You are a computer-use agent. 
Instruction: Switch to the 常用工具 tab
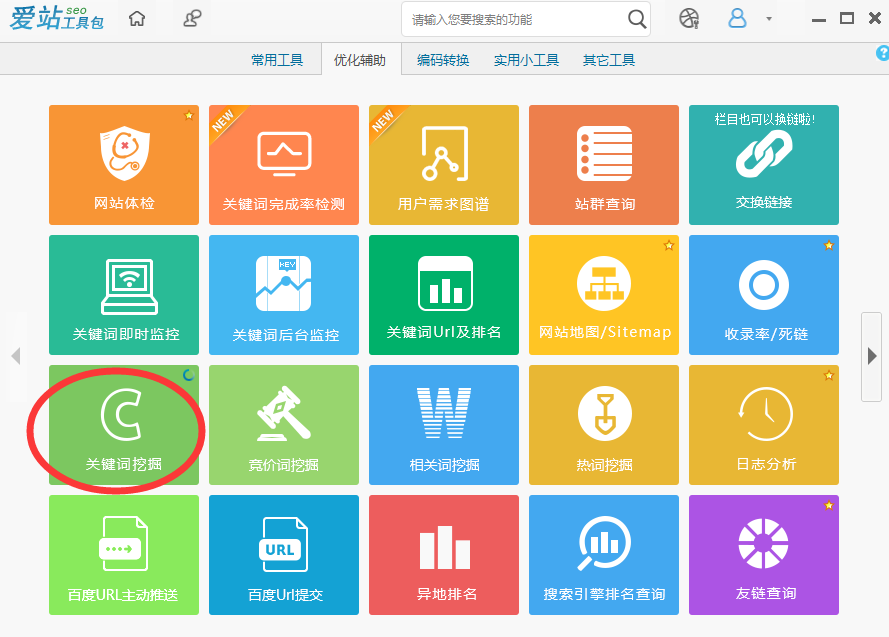click(x=277, y=60)
